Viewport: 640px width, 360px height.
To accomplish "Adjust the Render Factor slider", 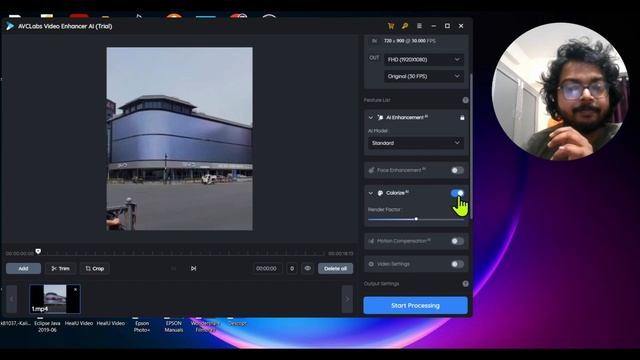I will coord(416,219).
